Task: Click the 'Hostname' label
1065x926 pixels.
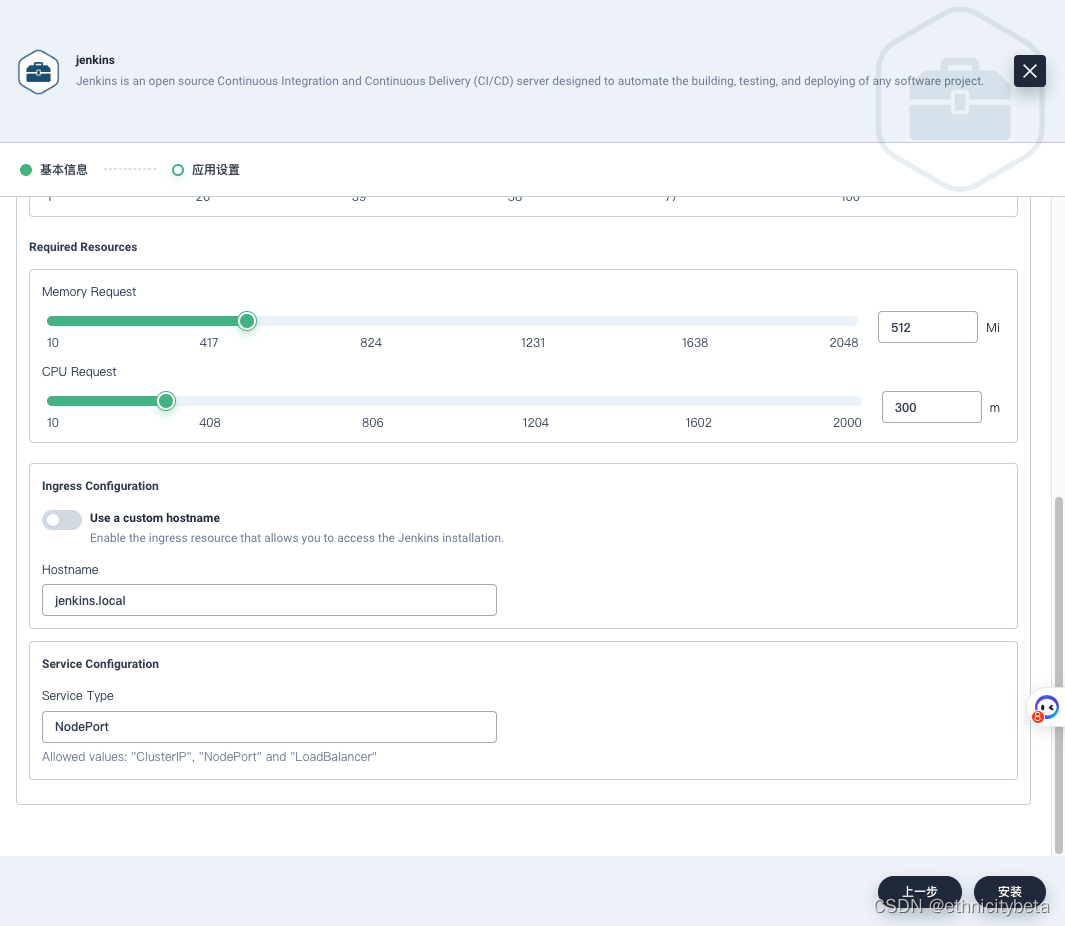Action: pyautogui.click(x=70, y=570)
